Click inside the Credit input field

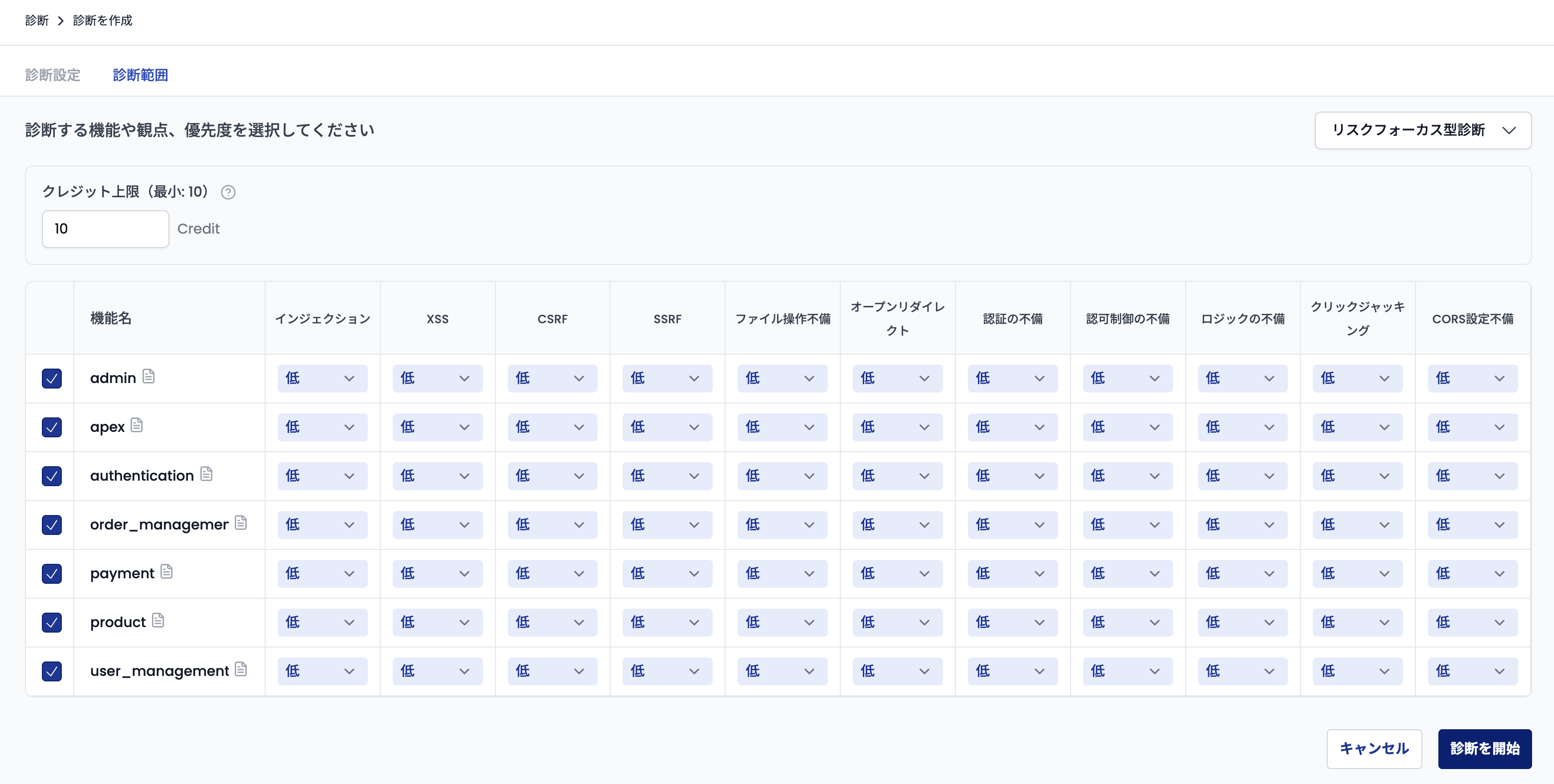[105, 229]
